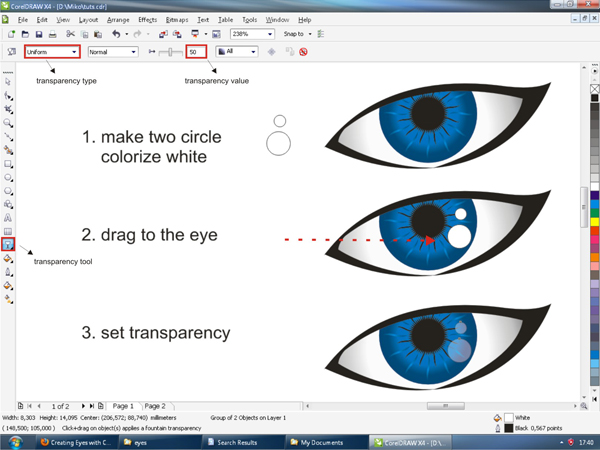Click the horizontal scrollbar thumb
The height and width of the screenshot is (450, 600).
[446, 406]
